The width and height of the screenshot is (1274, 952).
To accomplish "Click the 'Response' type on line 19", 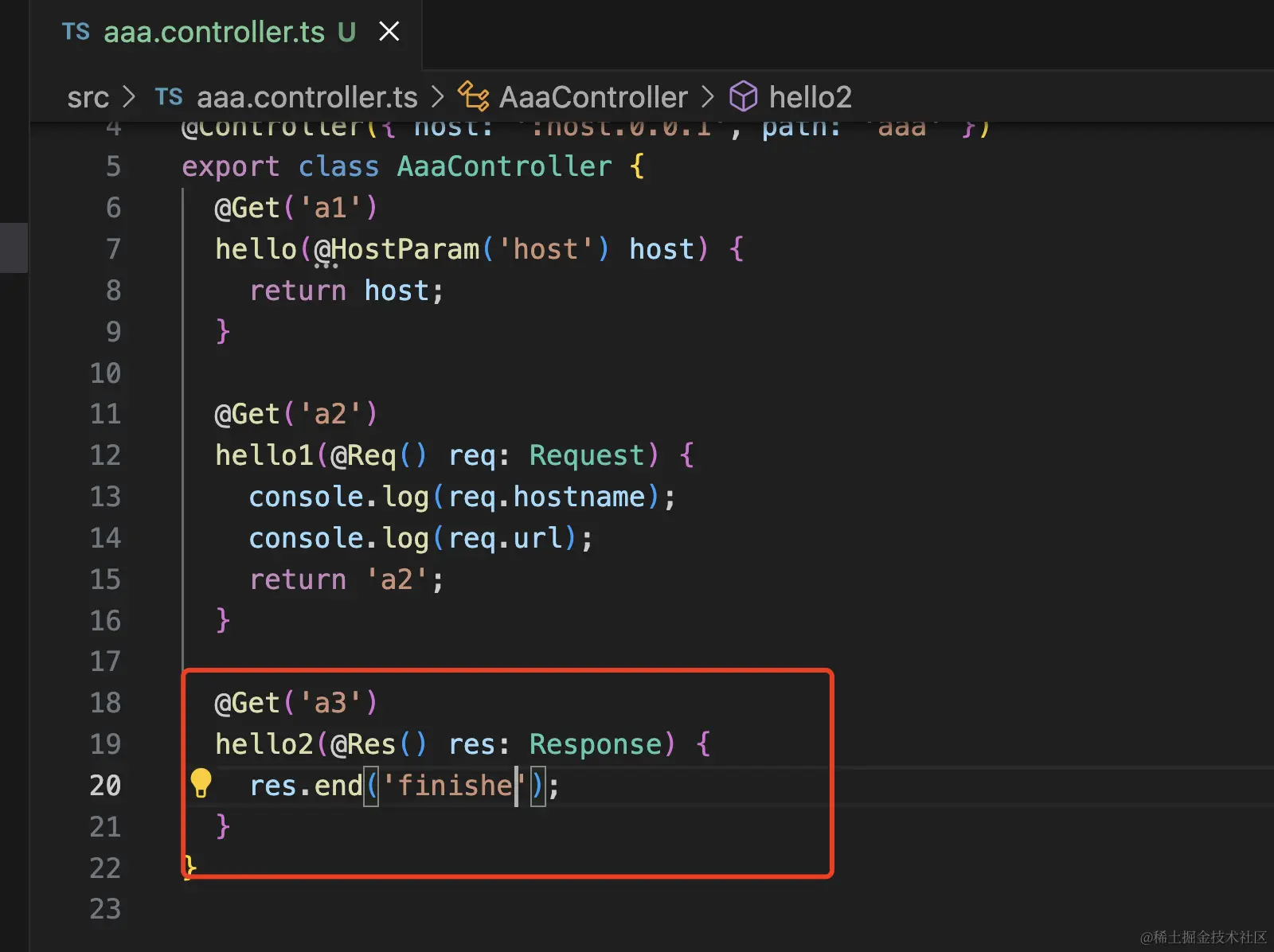I will pyautogui.click(x=596, y=744).
